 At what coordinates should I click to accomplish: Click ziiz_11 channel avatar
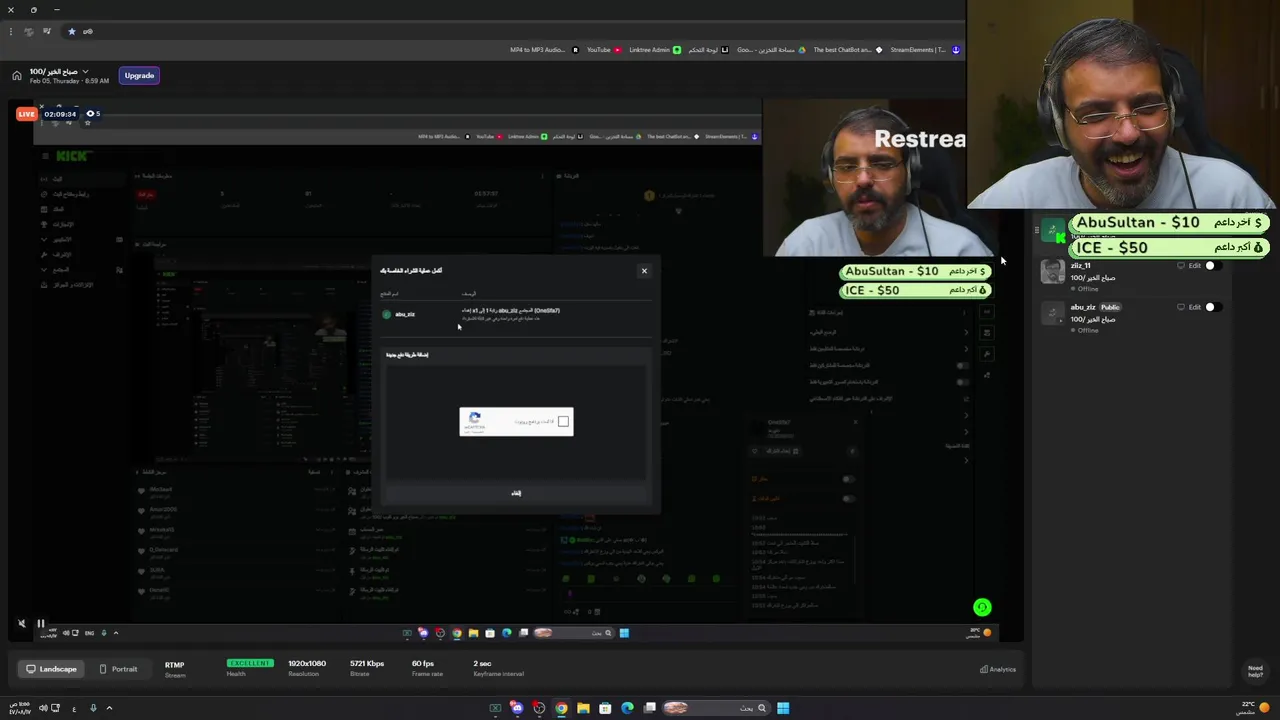(1052, 273)
